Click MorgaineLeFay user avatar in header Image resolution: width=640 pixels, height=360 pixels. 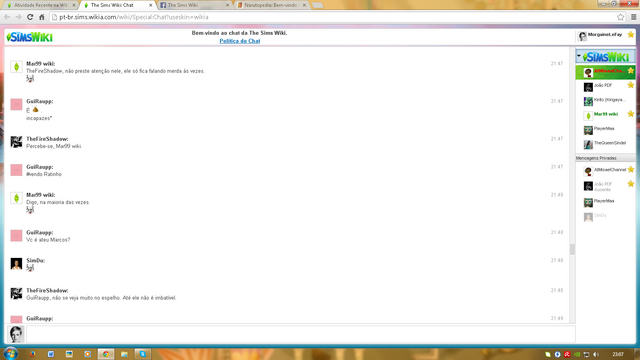pos(582,36)
